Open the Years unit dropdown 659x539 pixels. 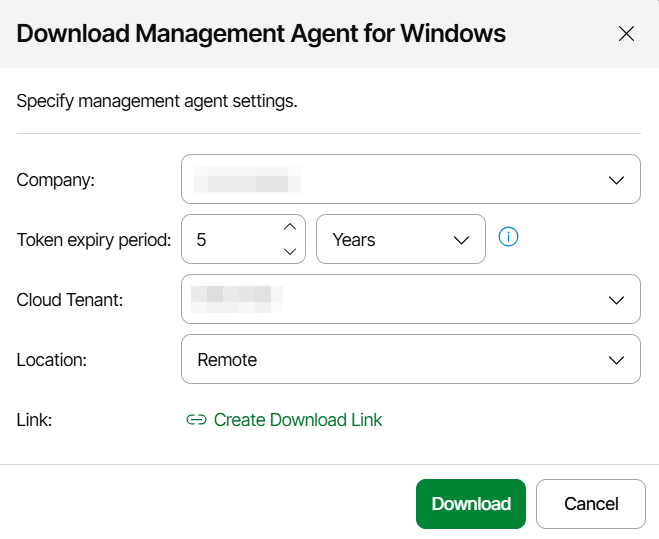pyautogui.click(x=390, y=240)
